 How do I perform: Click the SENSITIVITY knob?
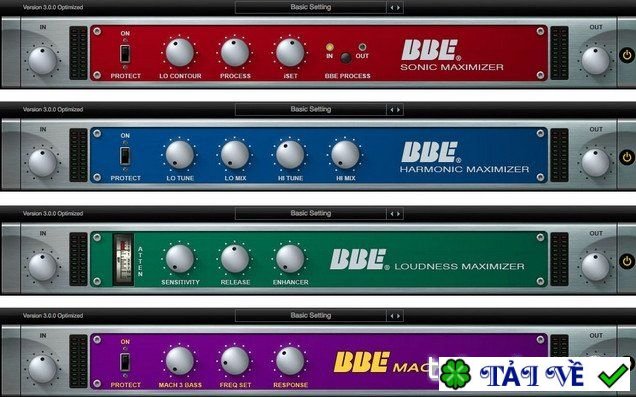point(180,258)
